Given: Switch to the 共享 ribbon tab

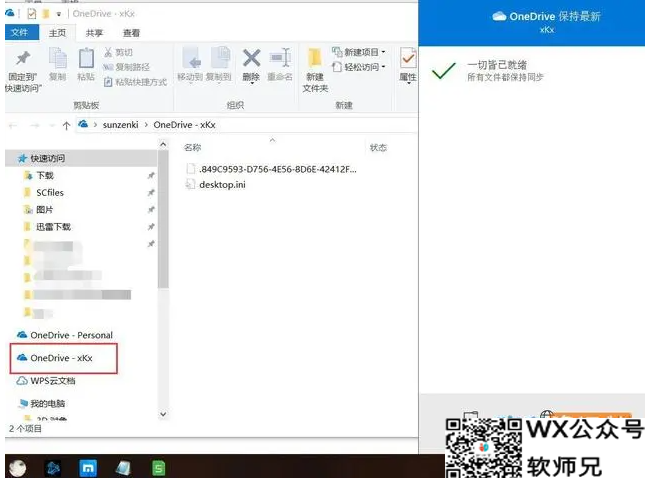Looking at the screenshot, I should click(94, 33).
